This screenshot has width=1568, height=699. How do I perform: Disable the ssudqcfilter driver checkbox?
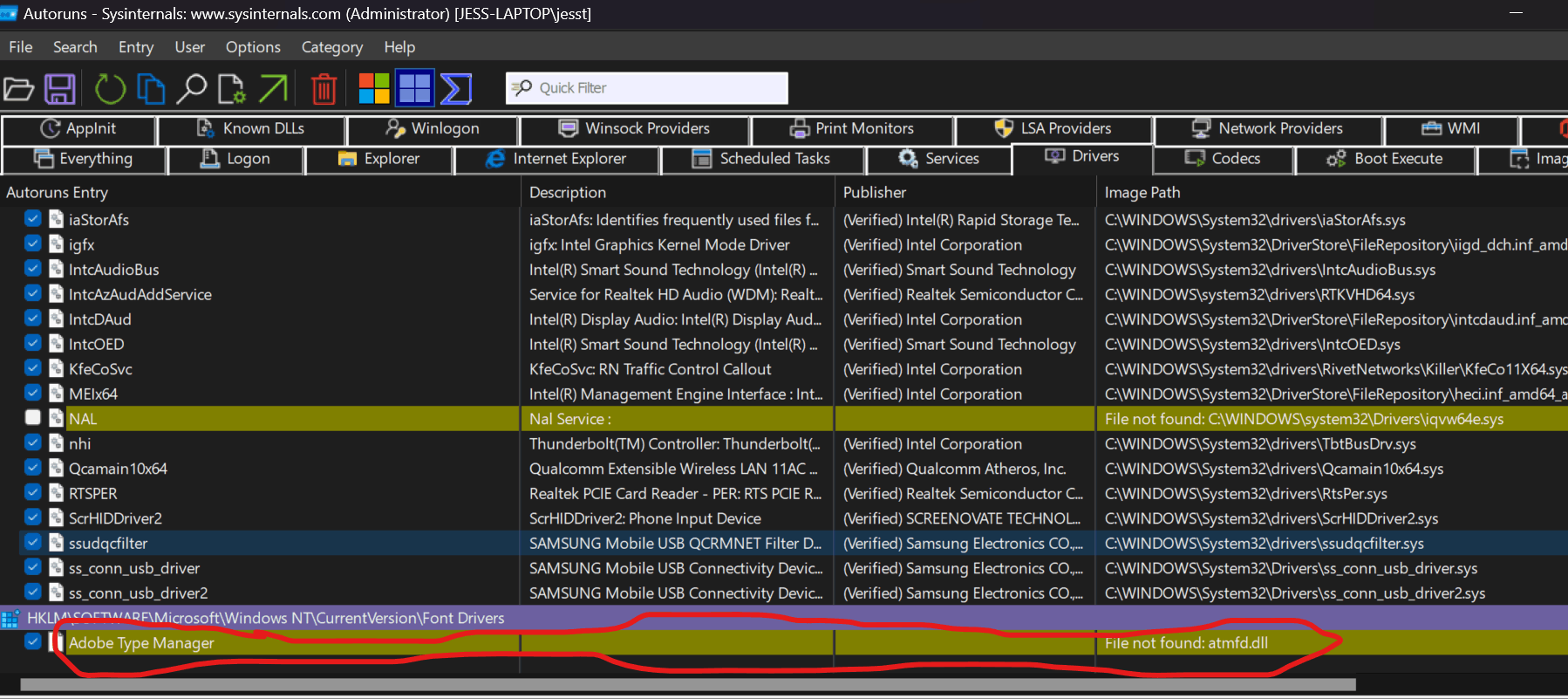[x=33, y=543]
